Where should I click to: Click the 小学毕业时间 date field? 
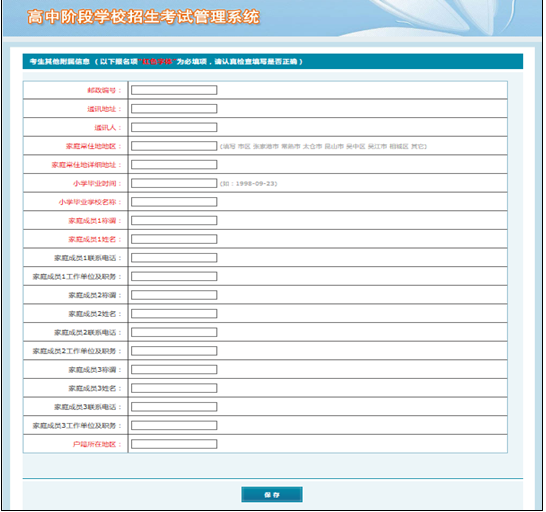coord(174,183)
